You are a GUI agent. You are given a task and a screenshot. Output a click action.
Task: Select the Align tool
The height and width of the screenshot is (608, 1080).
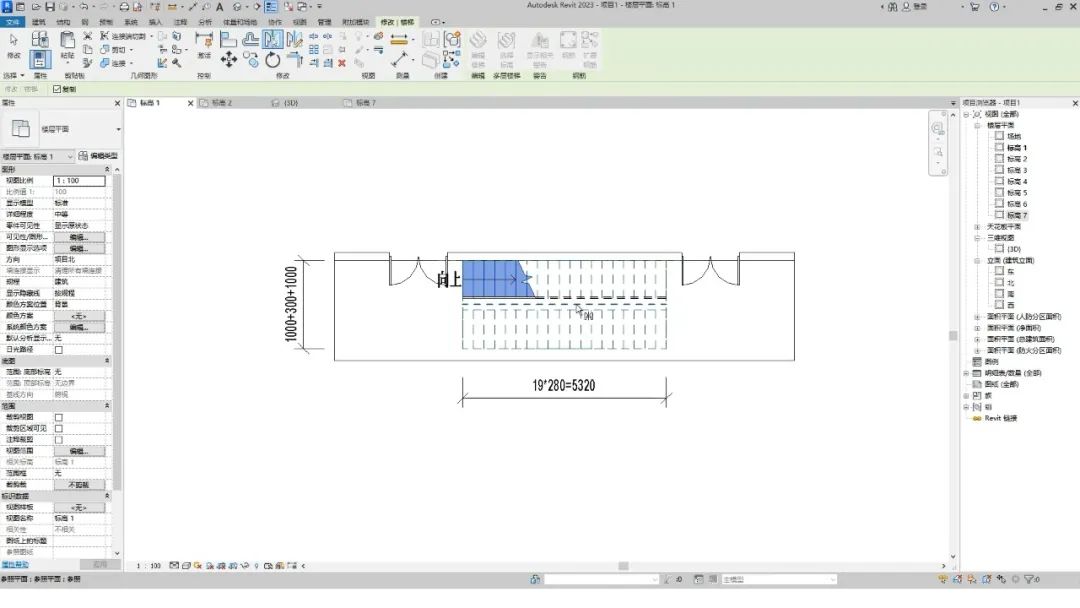pos(229,39)
